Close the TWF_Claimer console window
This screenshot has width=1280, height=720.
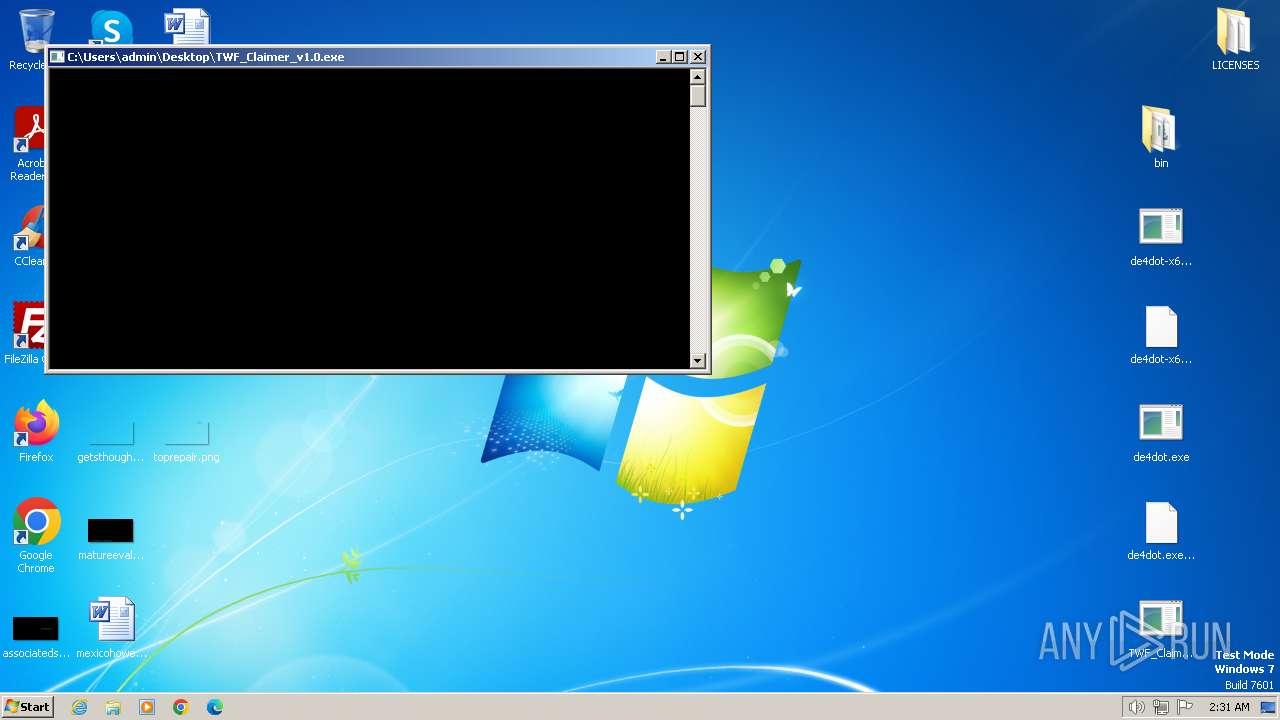pyautogui.click(x=698, y=57)
